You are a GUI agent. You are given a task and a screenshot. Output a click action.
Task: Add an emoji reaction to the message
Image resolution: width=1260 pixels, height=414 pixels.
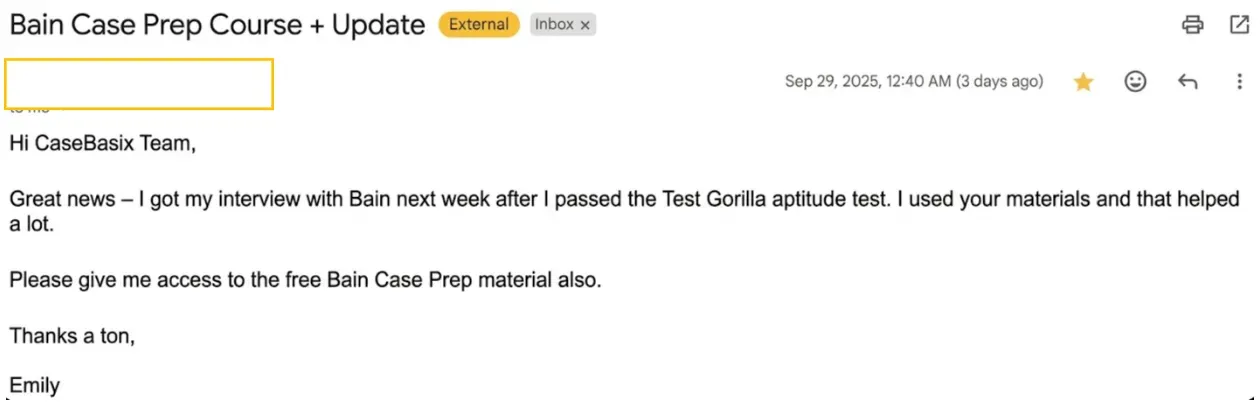[1135, 82]
